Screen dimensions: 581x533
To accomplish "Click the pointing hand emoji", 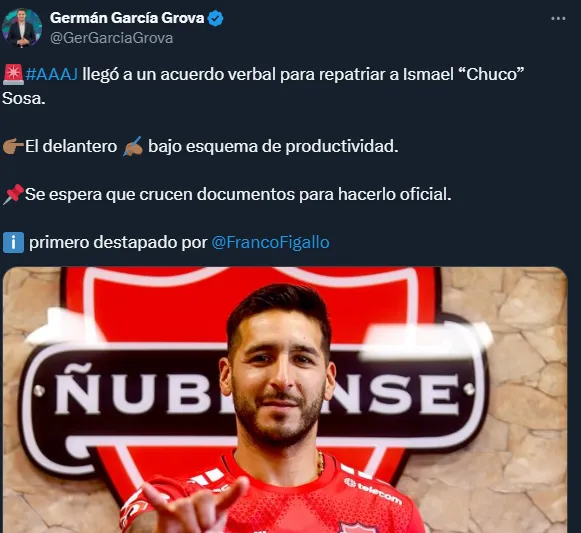I will [13, 146].
